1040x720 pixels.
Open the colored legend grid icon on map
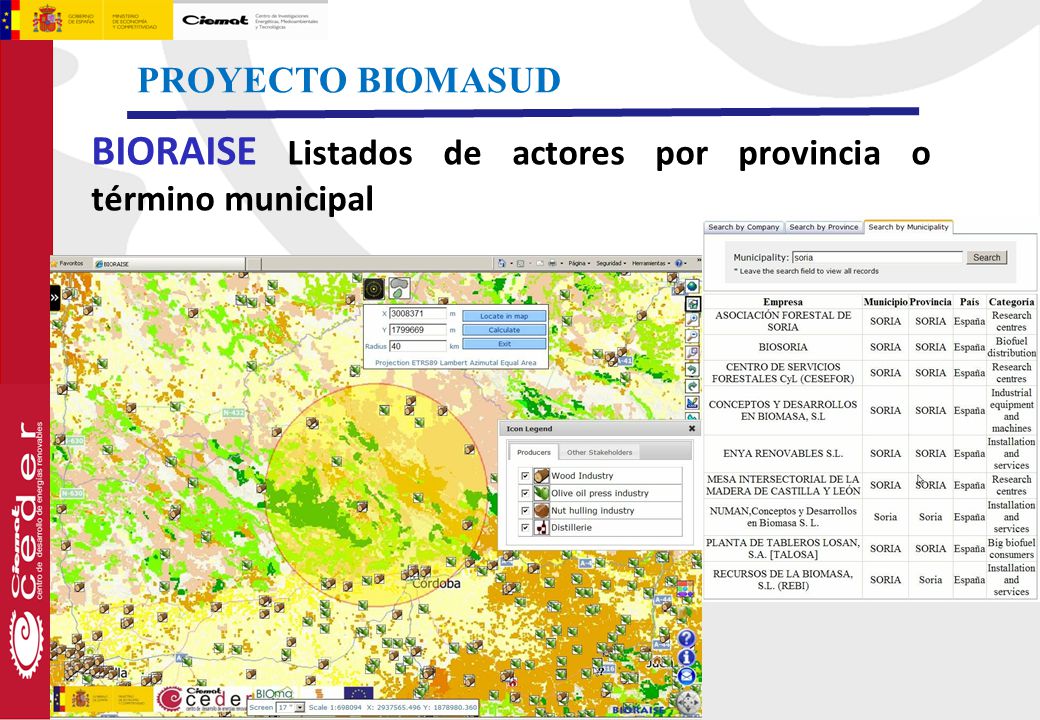[x=685, y=588]
